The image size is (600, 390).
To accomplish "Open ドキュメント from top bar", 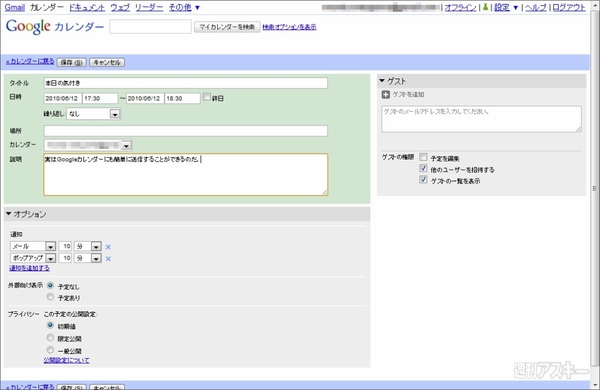I will click(87, 7).
